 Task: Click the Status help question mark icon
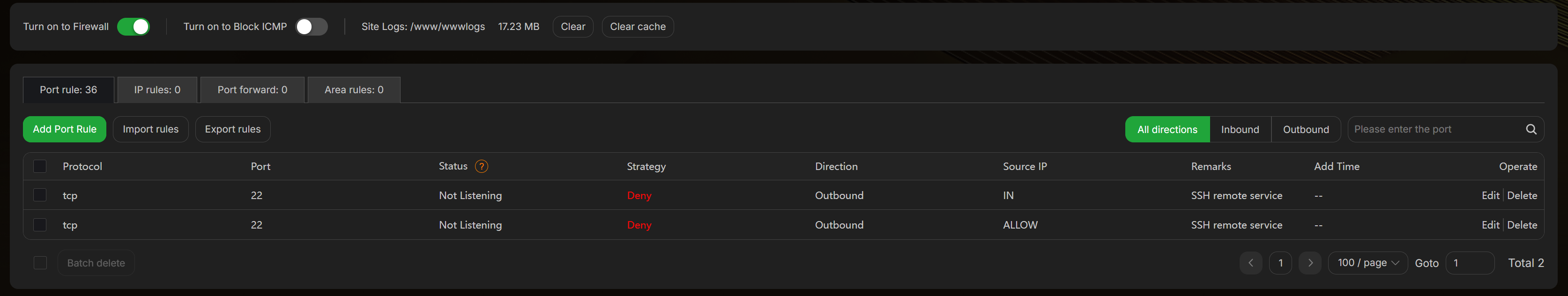tap(481, 166)
